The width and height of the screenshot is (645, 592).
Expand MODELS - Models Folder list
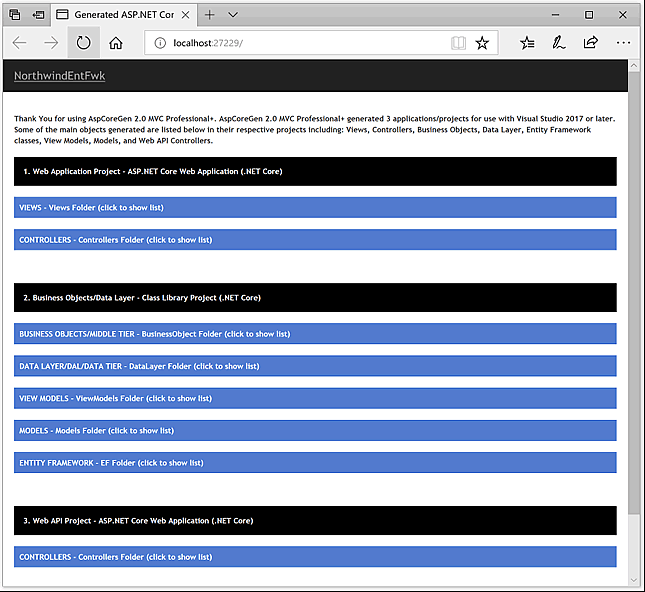[x=315, y=430]
